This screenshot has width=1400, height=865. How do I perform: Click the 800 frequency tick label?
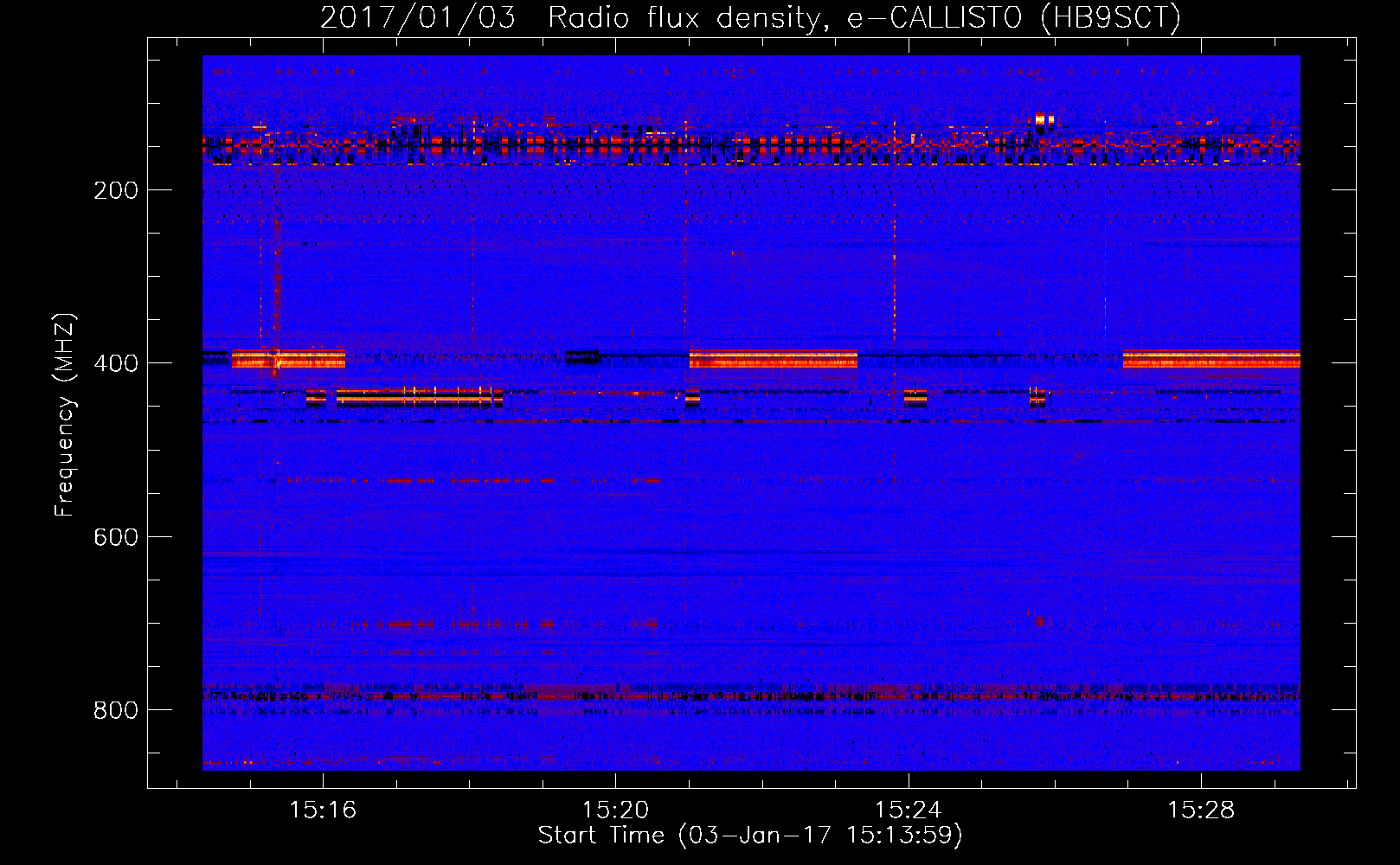point(116,710)
